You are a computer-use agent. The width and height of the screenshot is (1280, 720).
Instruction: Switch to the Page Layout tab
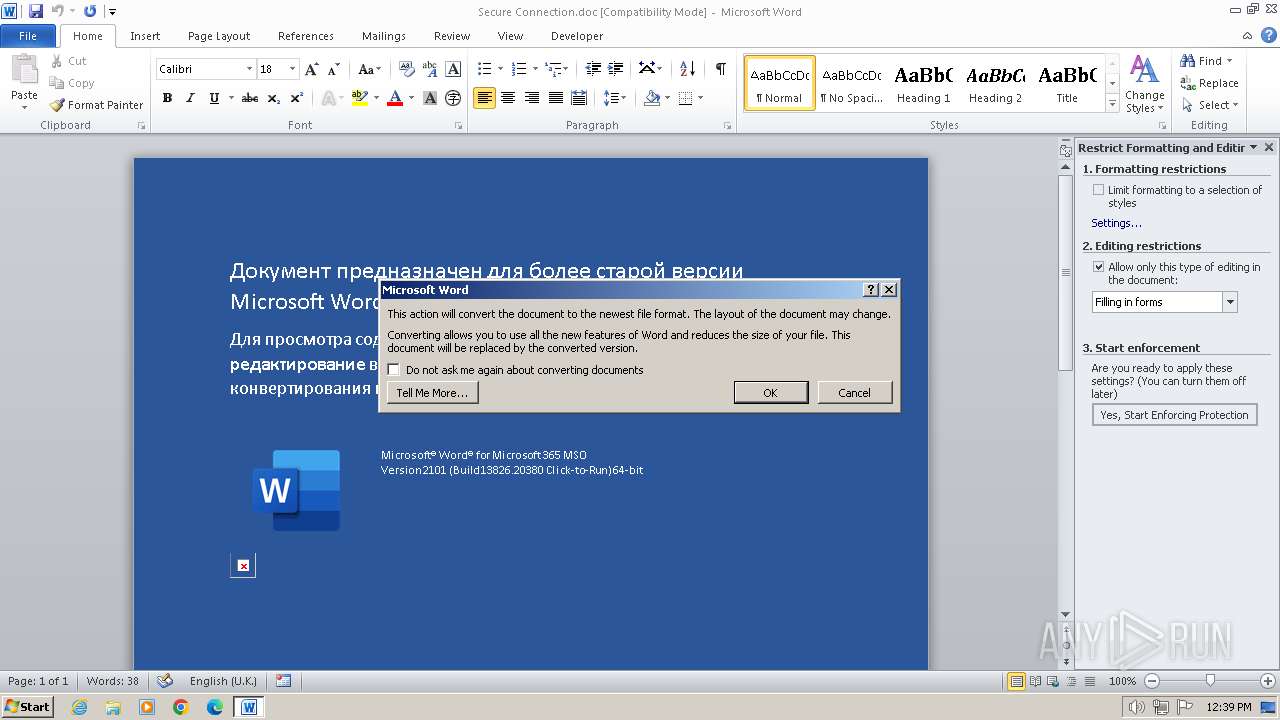tap(219, 36)
